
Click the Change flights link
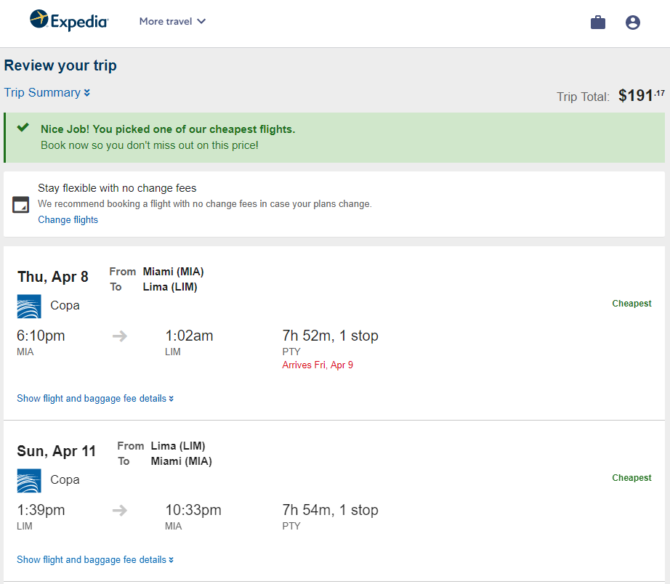[68, 220]
